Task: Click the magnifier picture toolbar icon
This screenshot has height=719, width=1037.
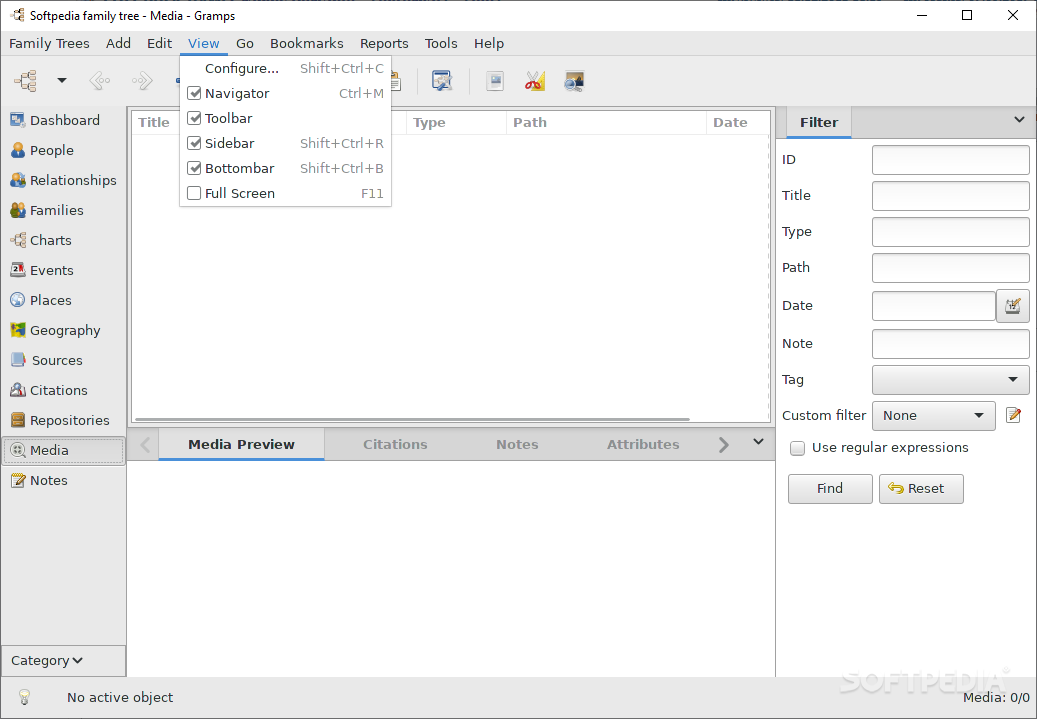Action: coord(573,81)
